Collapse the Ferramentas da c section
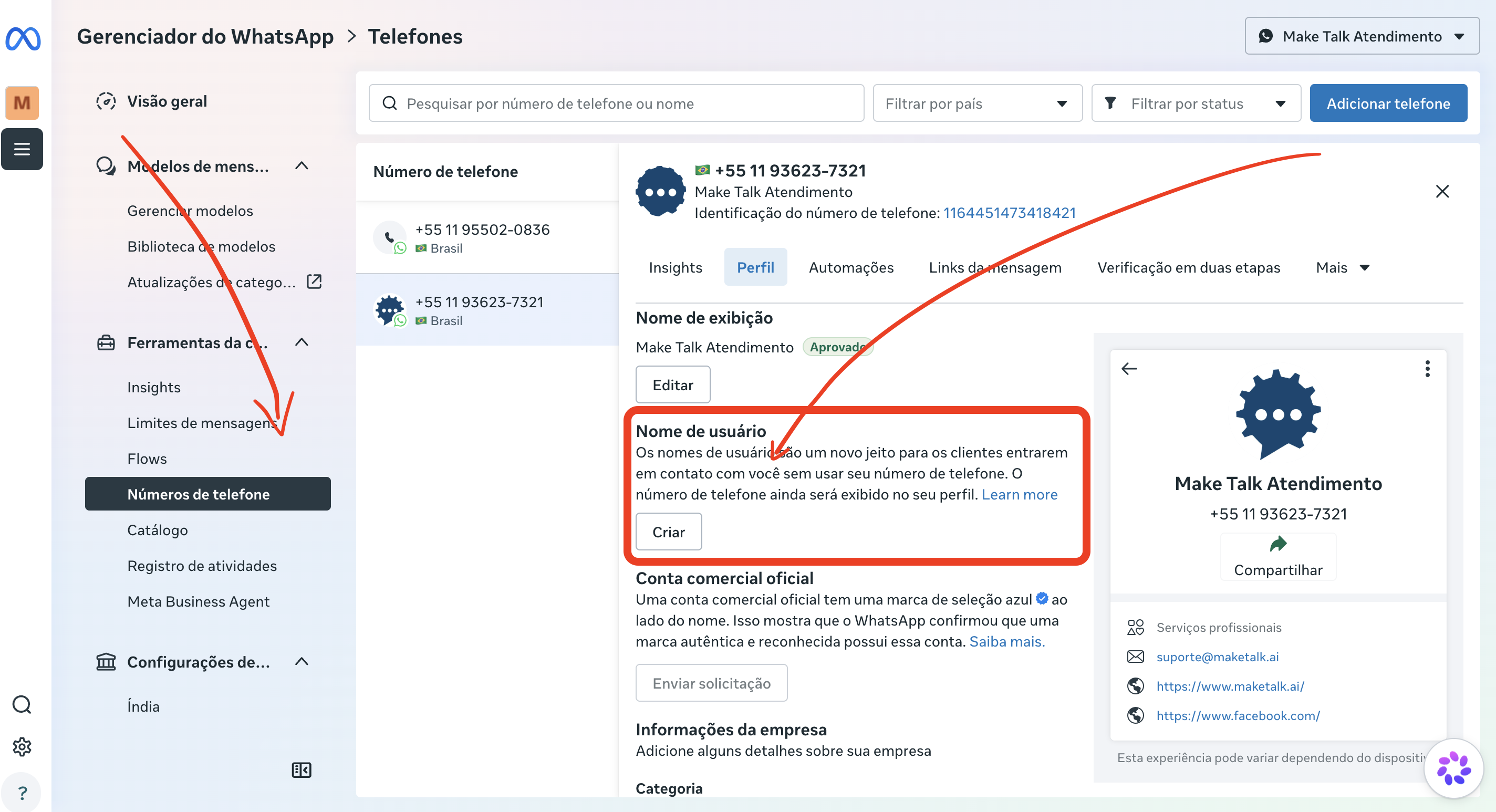 point(302,342)
